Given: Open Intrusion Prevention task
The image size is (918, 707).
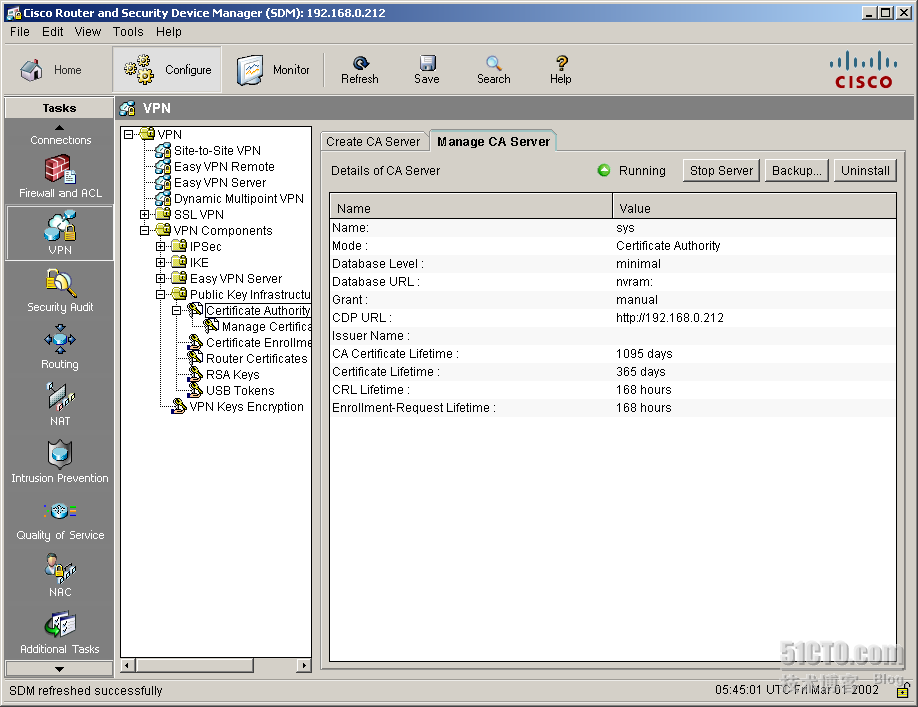Looking at the screenshot, I should pos(60,462).
